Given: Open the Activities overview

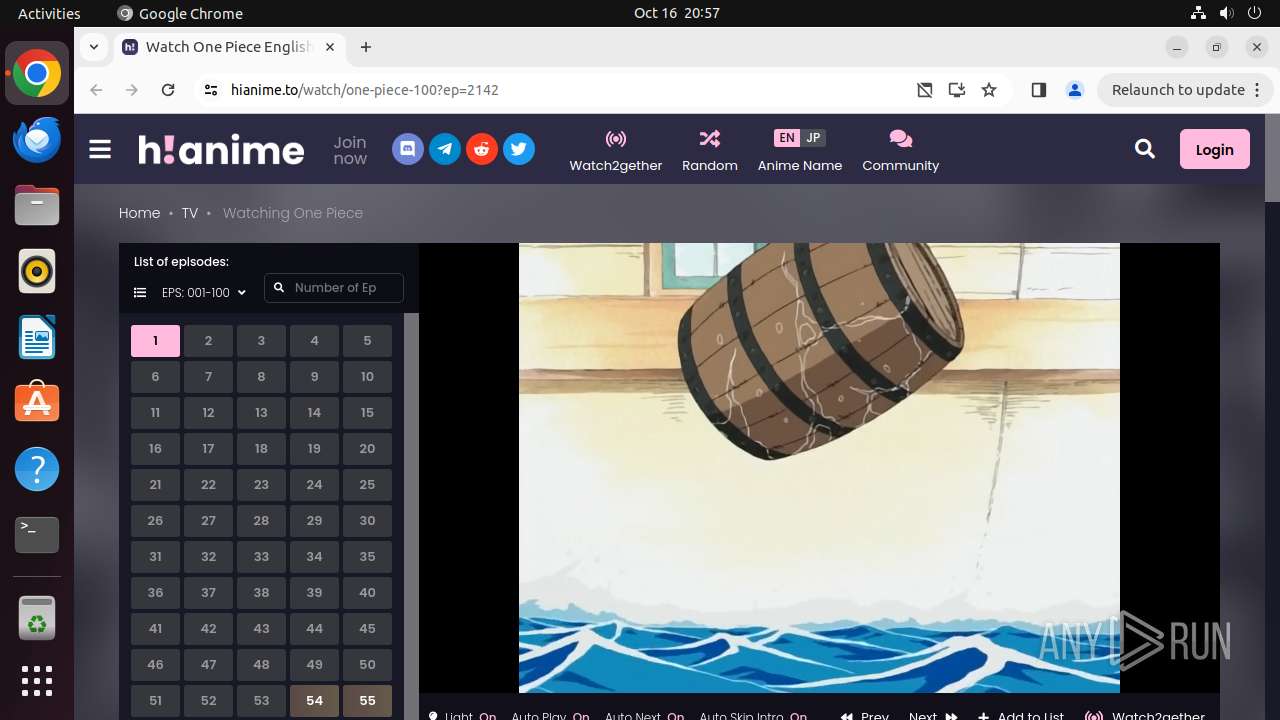Looking at the screenshot, I should click(49, 13).
